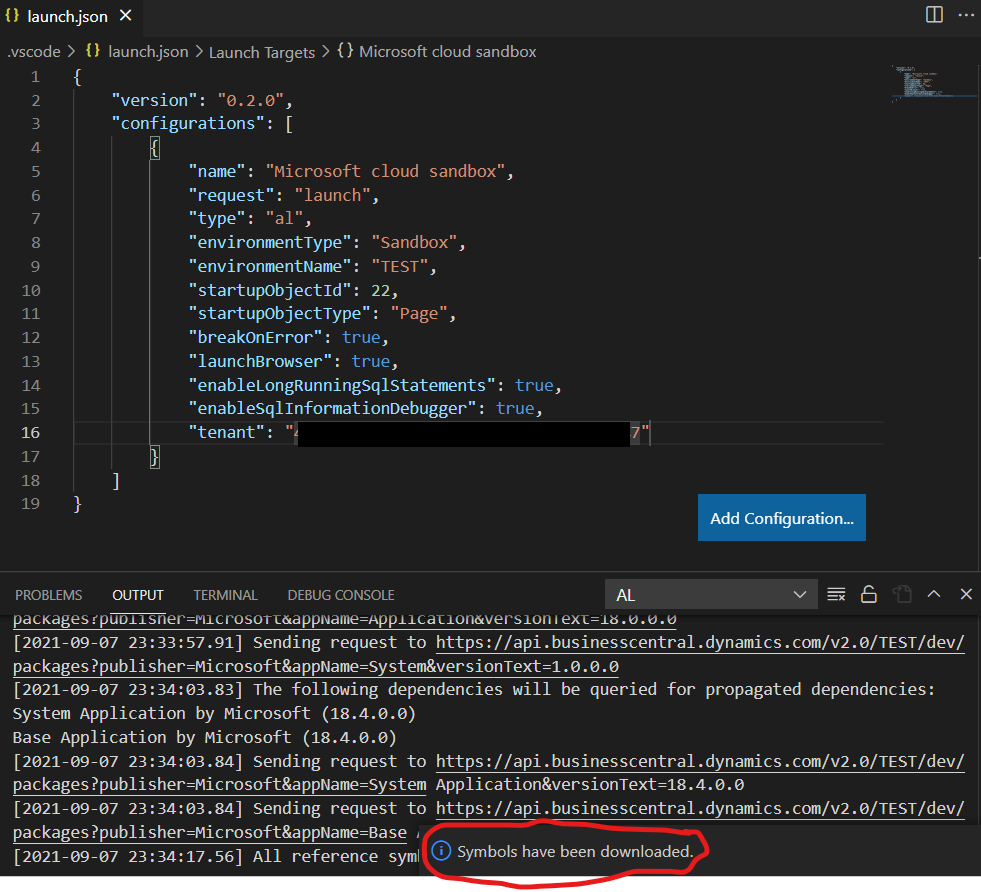The image size is (981, 892).
Task: Click the "Sandbox" environmentType value
Action: (x=414, y=243)
